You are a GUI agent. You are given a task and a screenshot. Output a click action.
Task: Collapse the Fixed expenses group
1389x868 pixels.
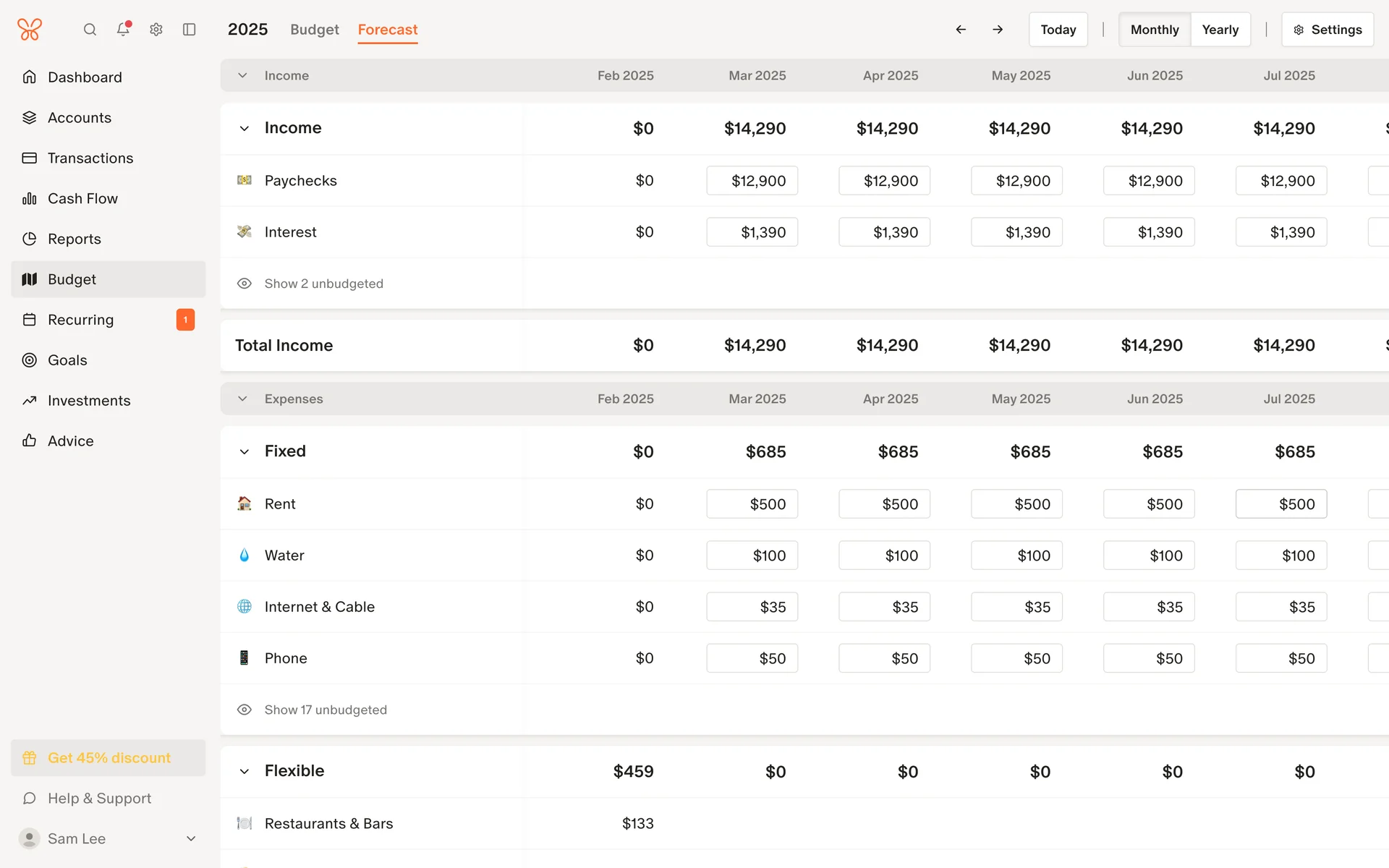245,452
